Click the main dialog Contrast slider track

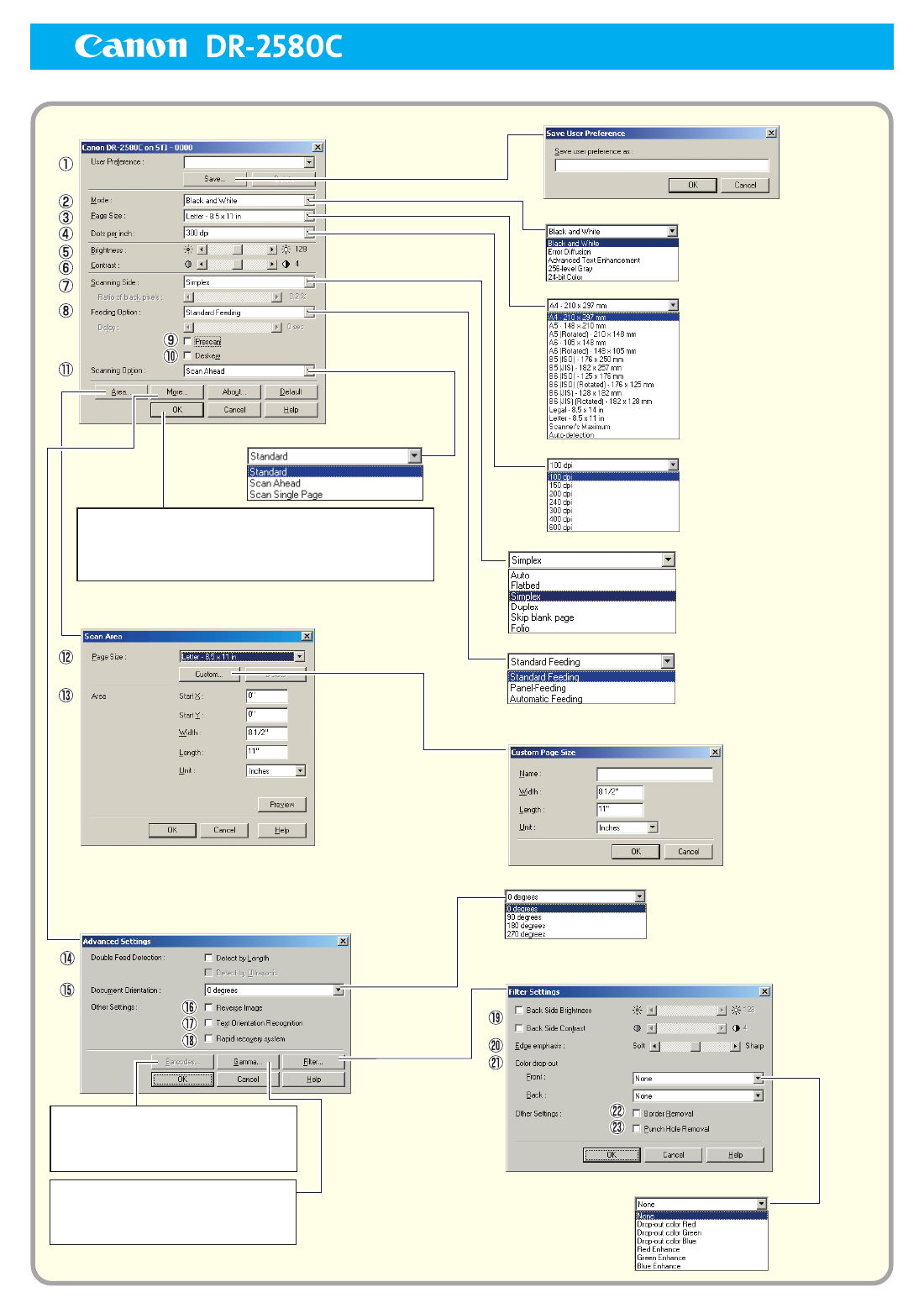click(x=237, y=265)
